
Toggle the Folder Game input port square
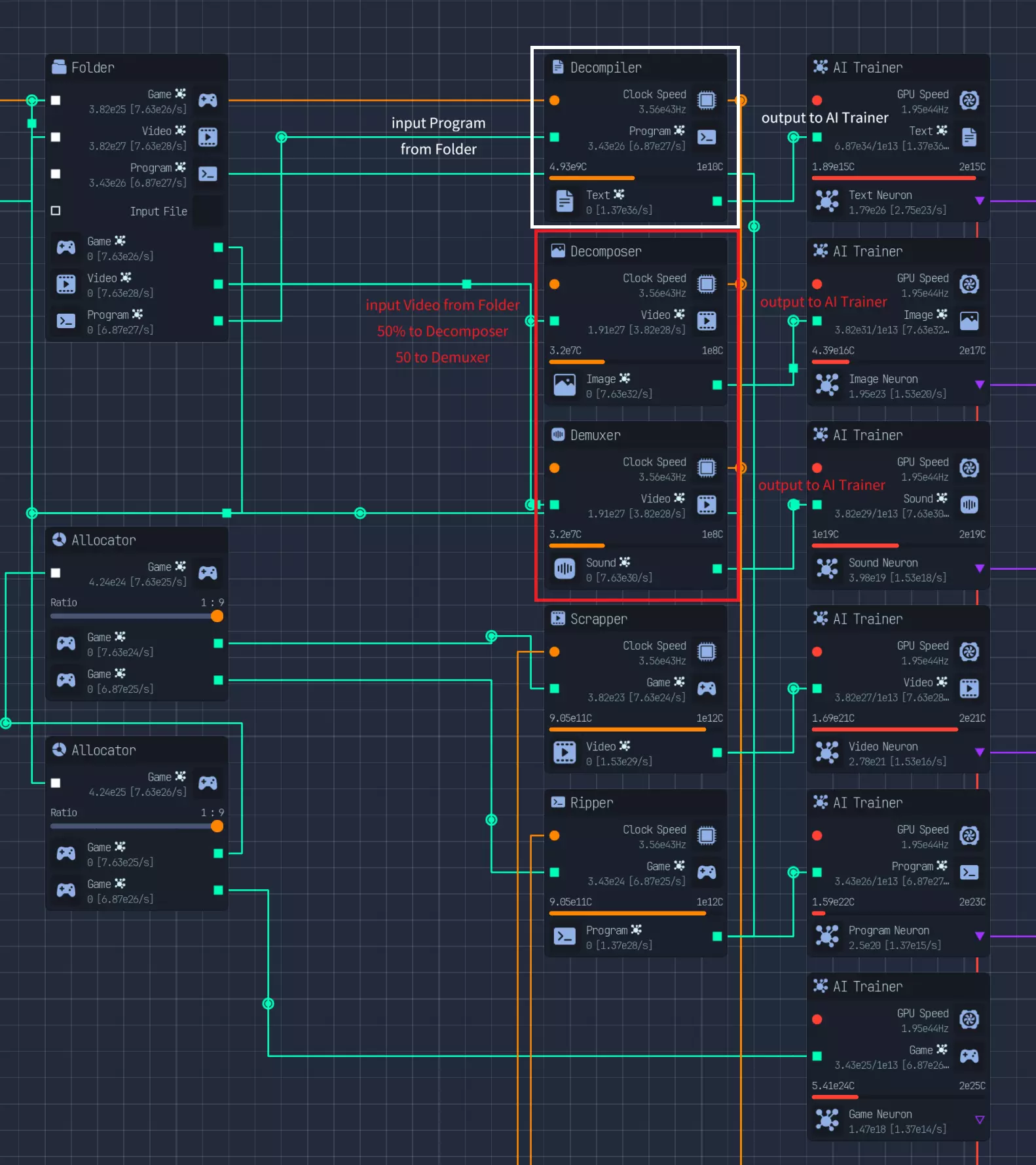[56, 100]
